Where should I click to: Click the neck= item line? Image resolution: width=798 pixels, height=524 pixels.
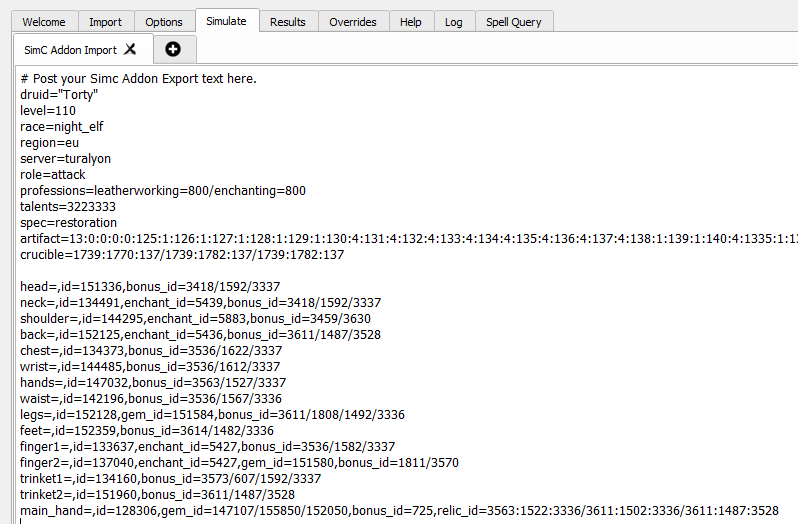pyautogui.click(x=201, y=303)
